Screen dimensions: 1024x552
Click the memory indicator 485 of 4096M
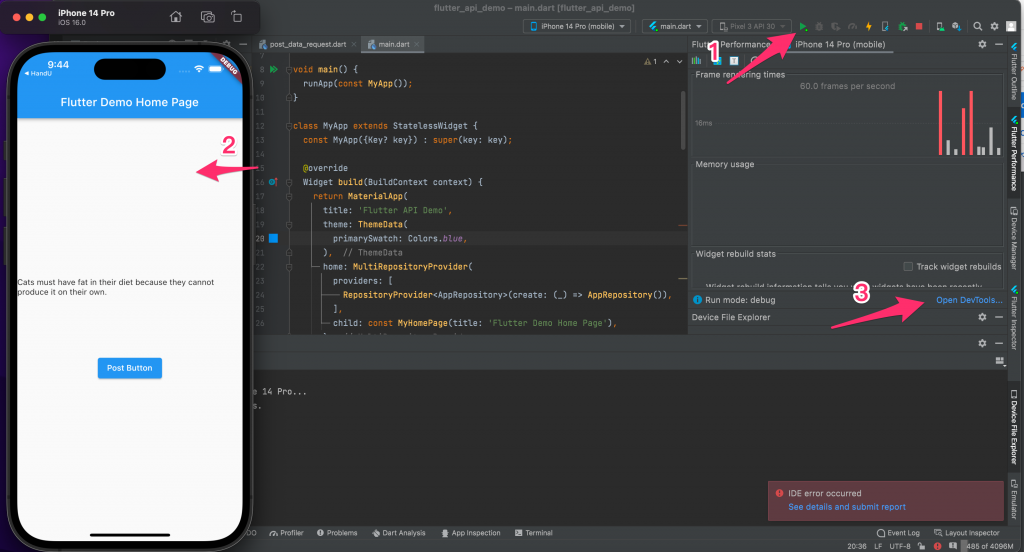(x=990, y=546)
